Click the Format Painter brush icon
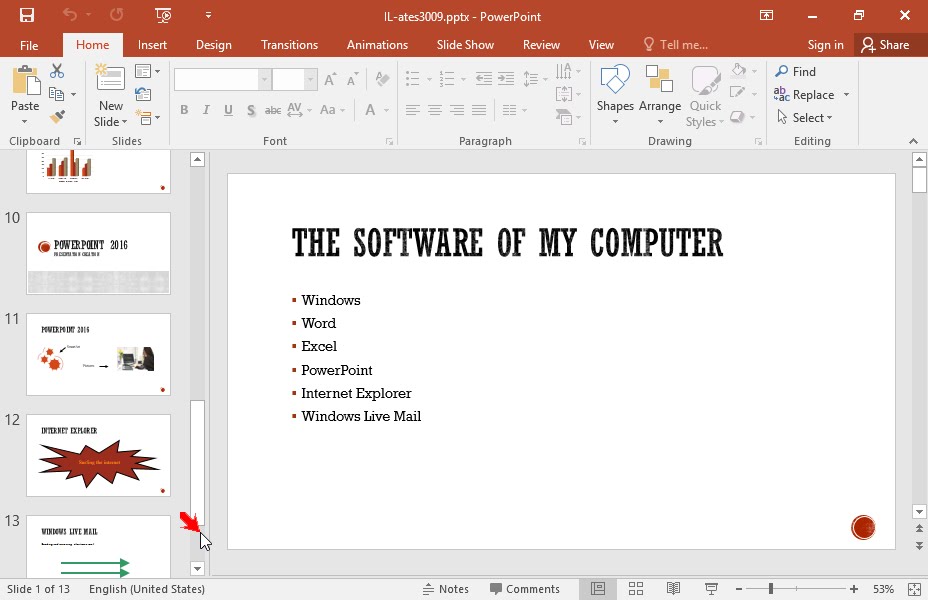Image resolution: width=928 pixels, height=600 pixels. [x=57, y=117]
